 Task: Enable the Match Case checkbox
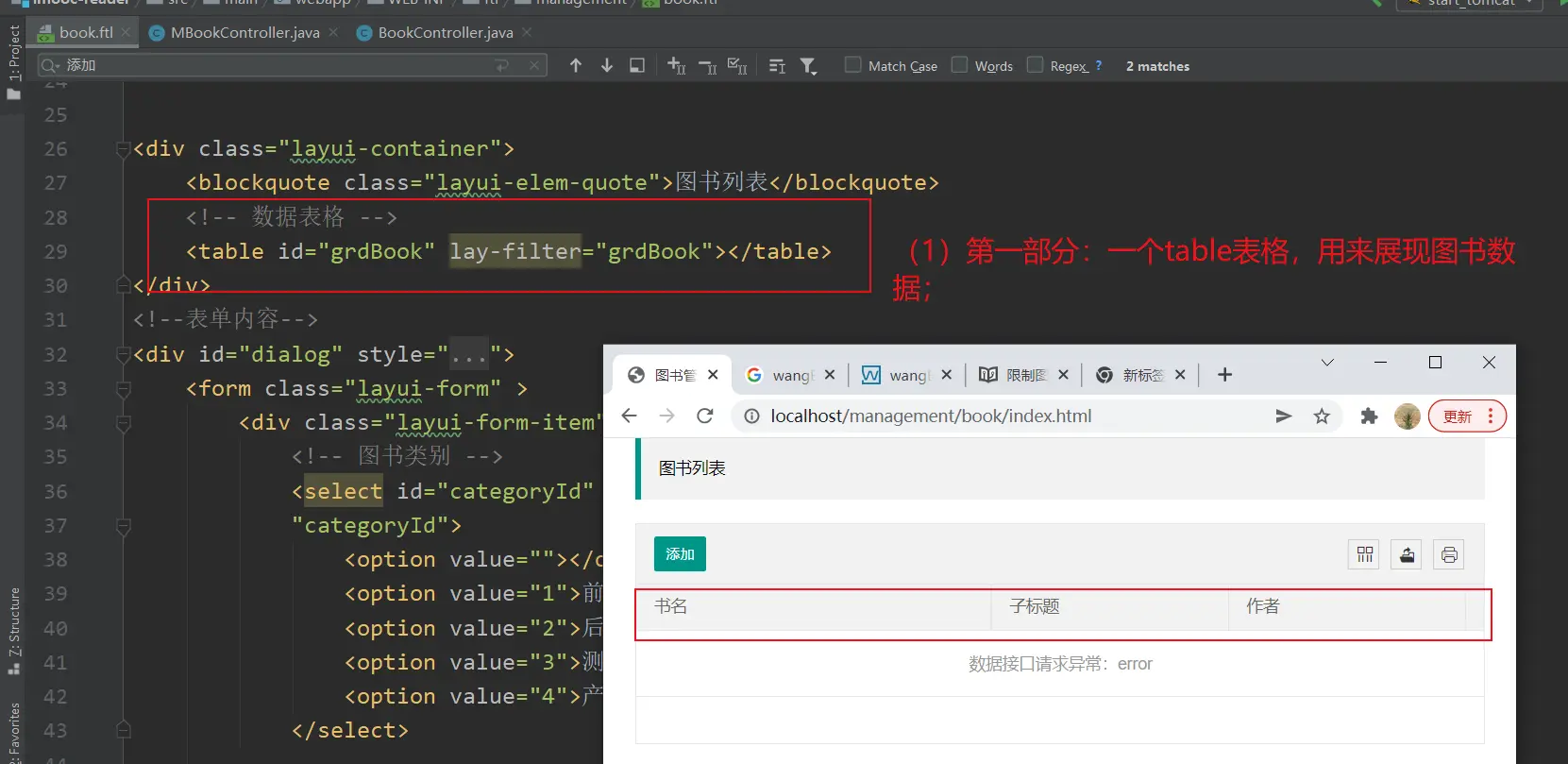(853, 65)
